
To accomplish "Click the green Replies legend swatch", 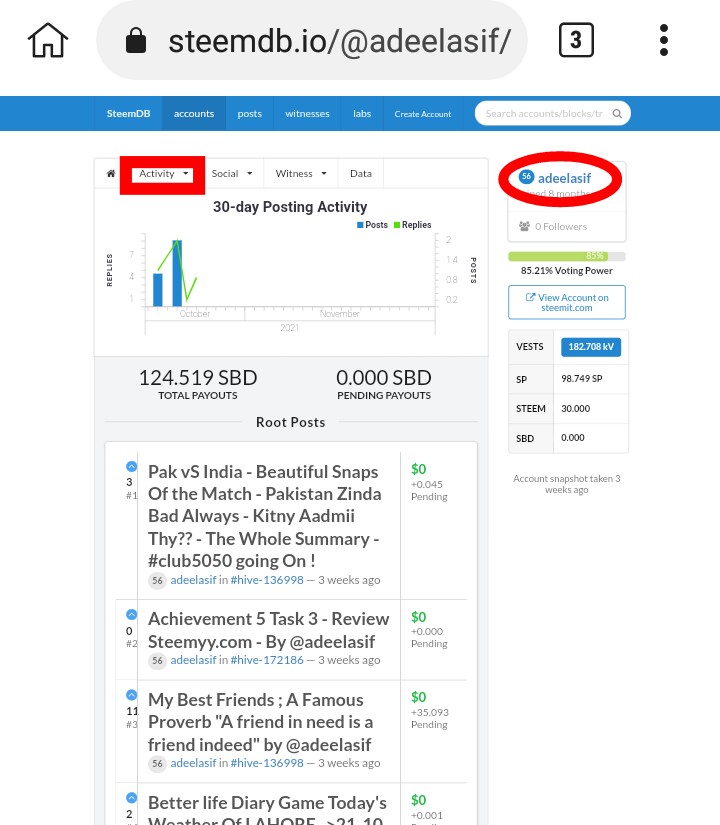I will 397,225.
